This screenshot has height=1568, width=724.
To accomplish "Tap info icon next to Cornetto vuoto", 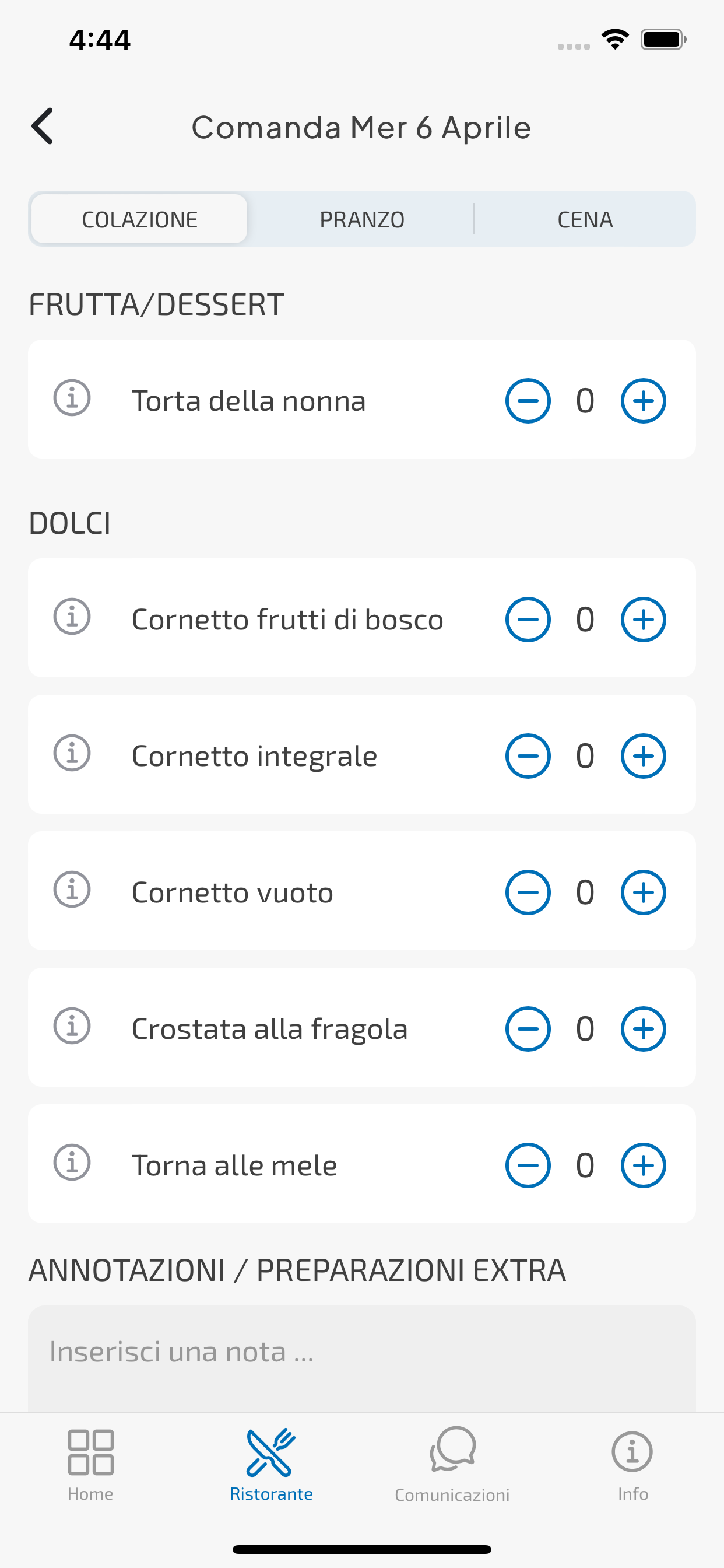I will point(72,890).
